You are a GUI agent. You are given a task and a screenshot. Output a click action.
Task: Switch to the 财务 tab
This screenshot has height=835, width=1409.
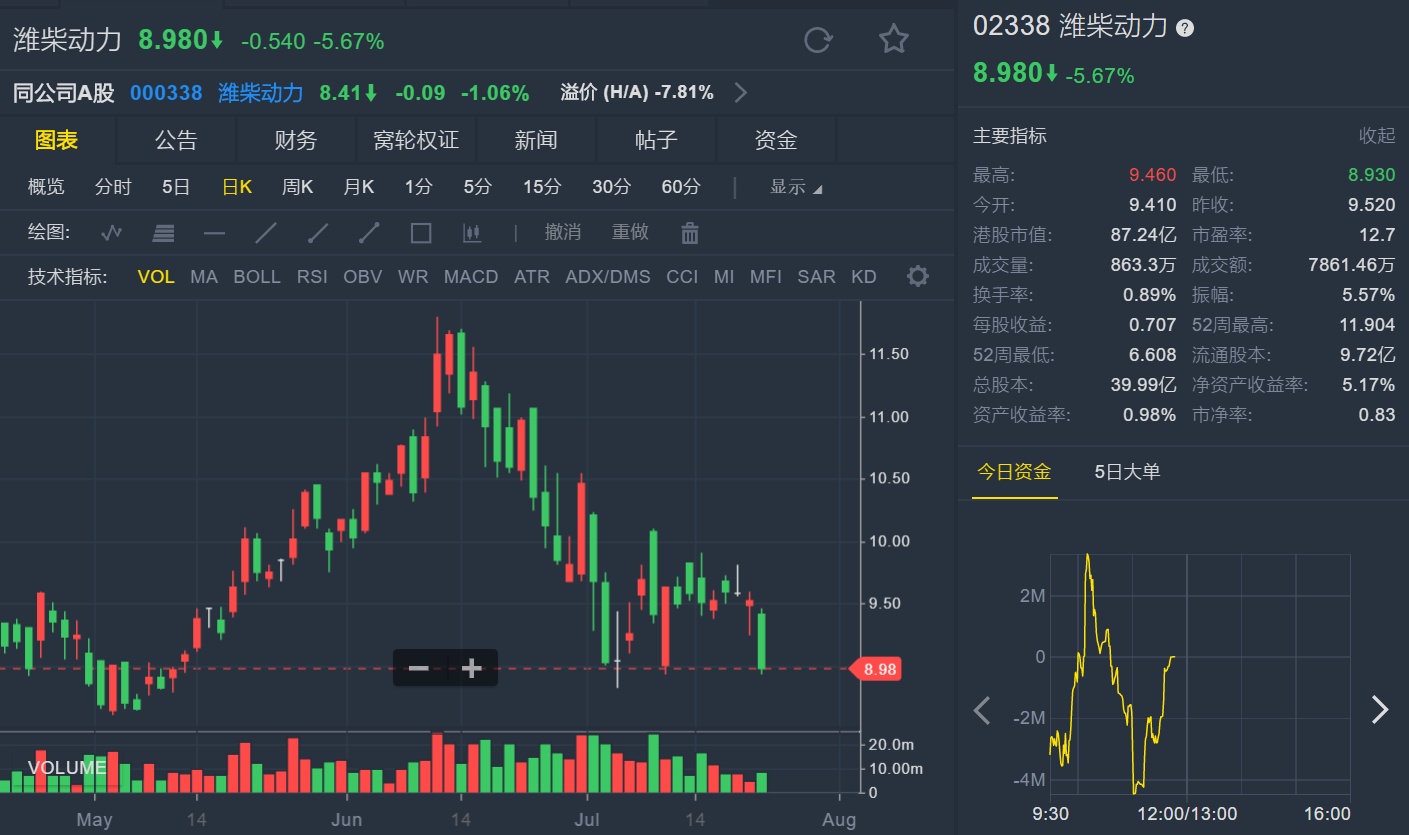[x=296, y=141]
